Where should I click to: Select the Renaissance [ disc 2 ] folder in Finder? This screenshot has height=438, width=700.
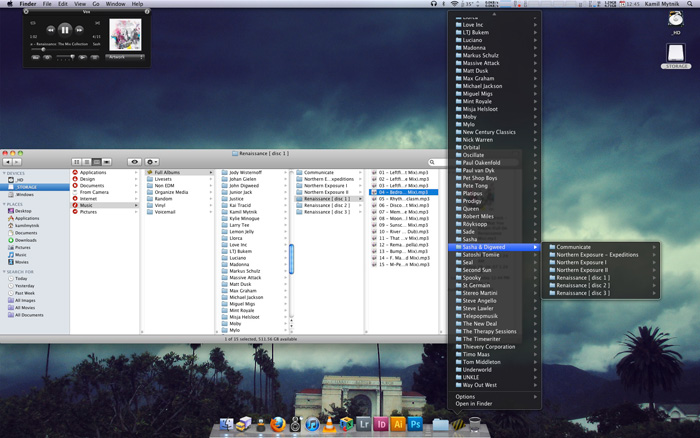click(327, 205)
